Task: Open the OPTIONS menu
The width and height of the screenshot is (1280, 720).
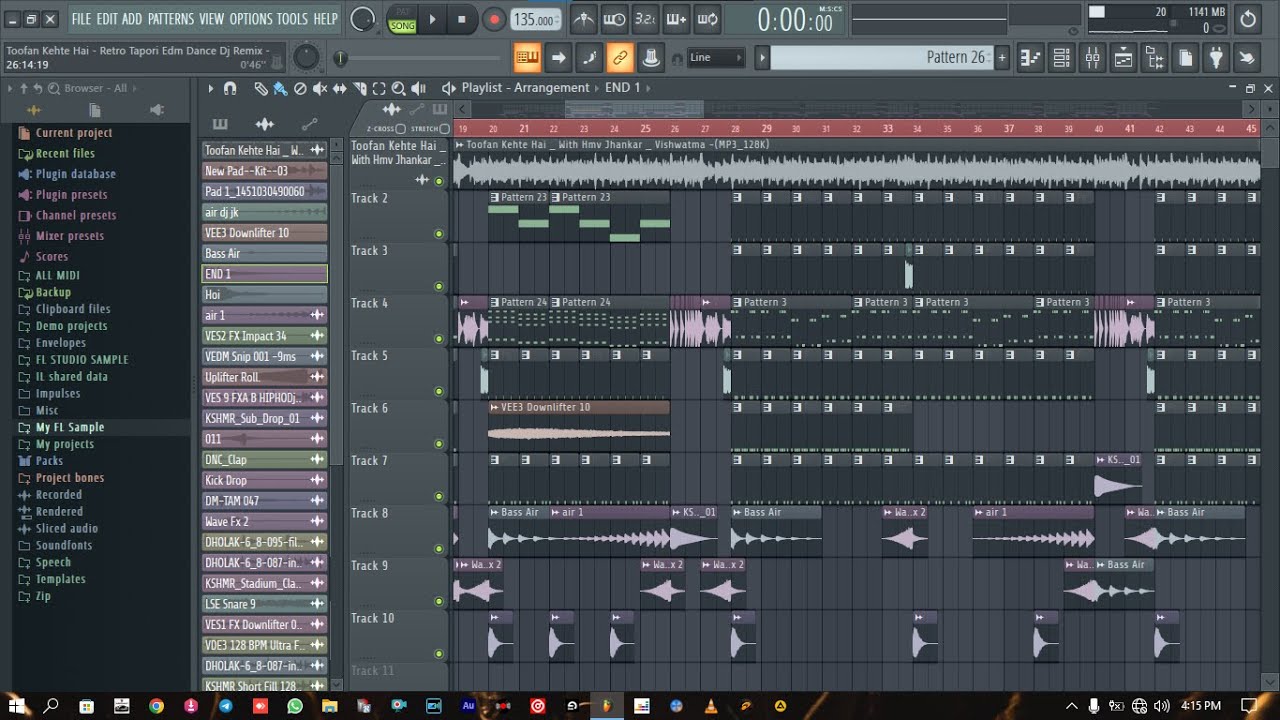Action: click(250, 19)
